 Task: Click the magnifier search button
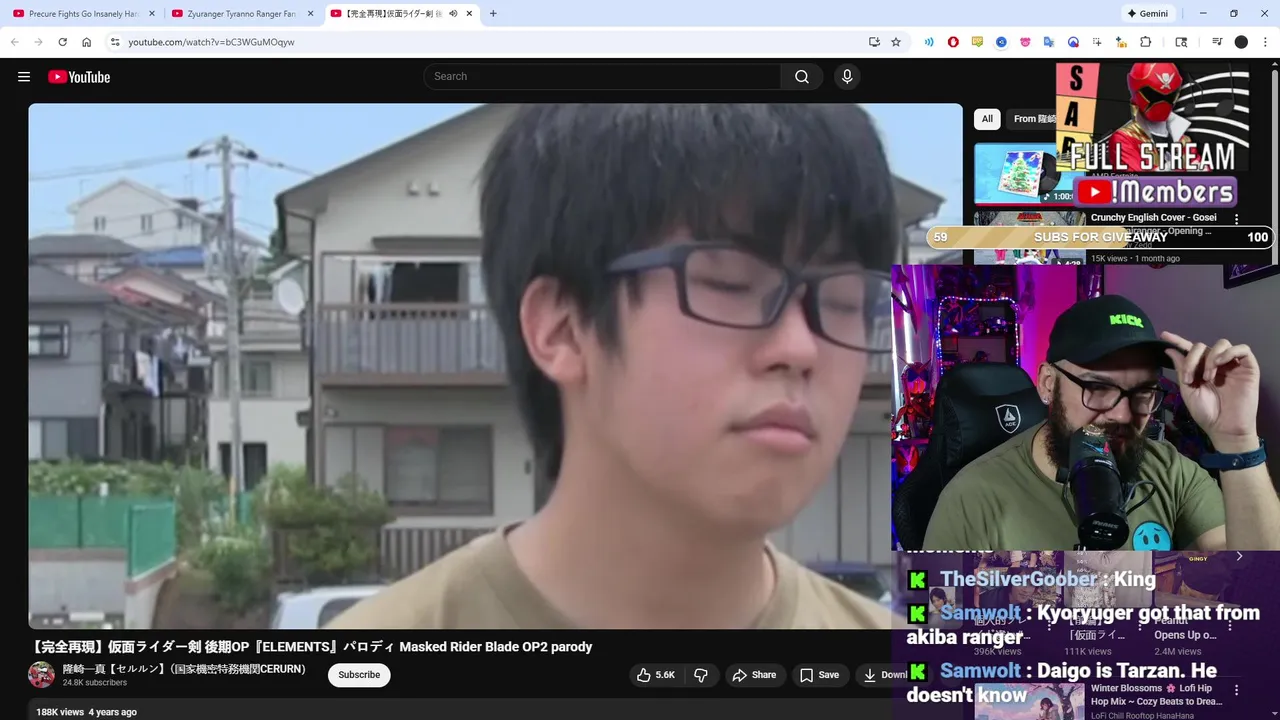point(802,77)
